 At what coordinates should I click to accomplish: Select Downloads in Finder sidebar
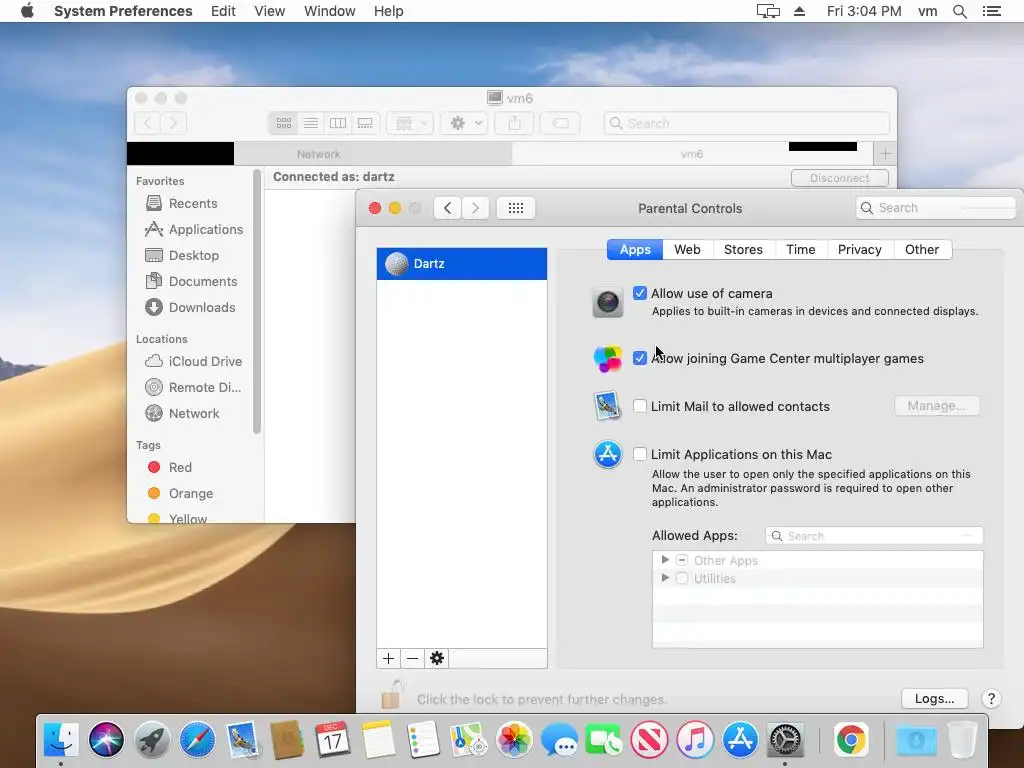[189, 307]
